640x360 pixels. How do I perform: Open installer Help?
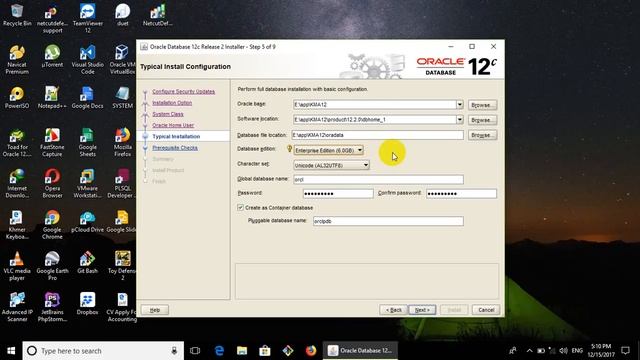(155, 310)
